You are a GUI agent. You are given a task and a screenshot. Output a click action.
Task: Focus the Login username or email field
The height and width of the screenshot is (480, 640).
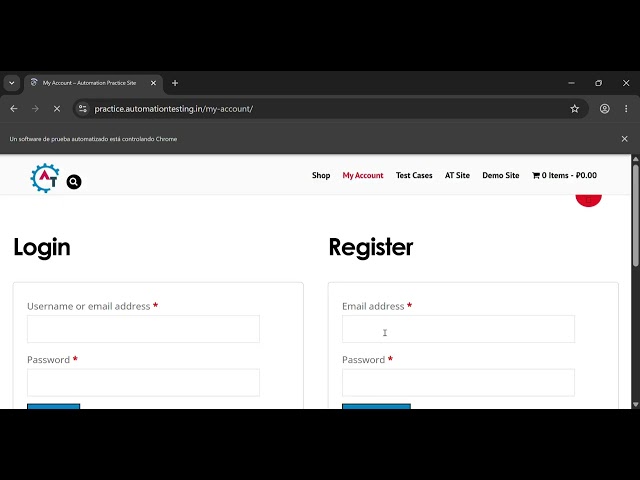(x=143, y=329)
